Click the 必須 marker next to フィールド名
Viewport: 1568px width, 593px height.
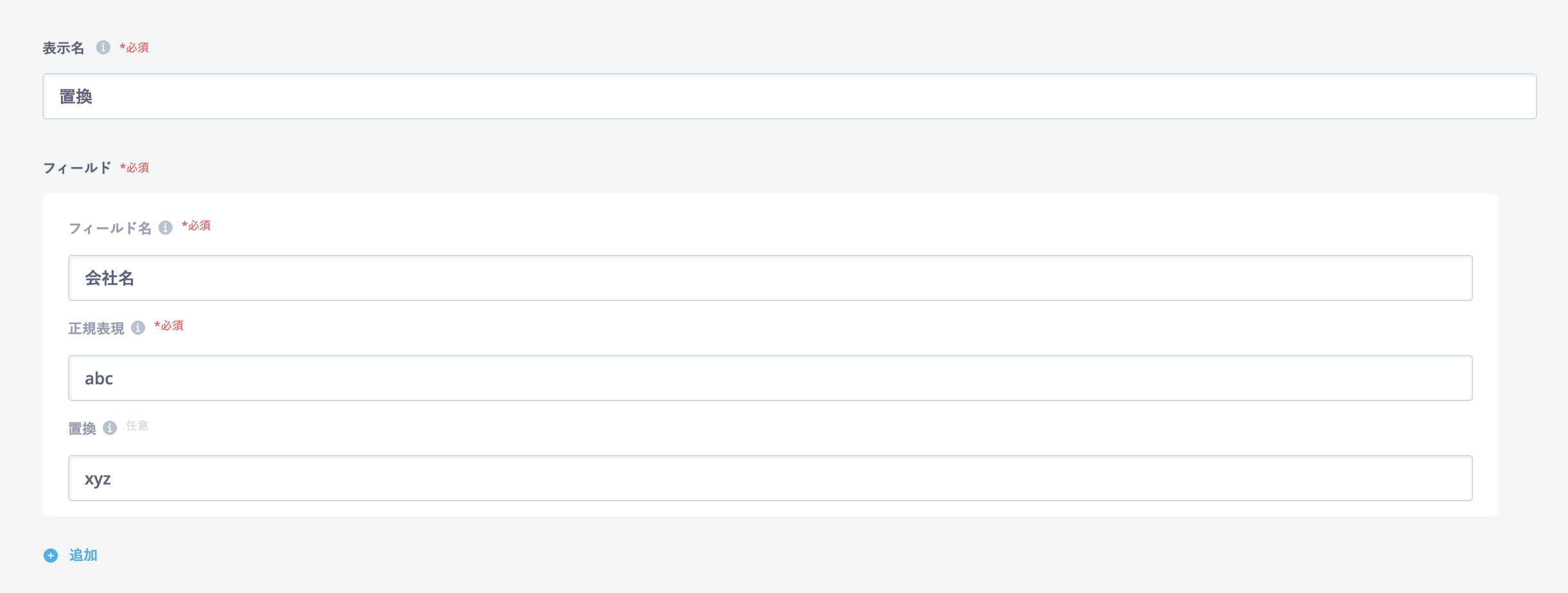tap(196, 226)
